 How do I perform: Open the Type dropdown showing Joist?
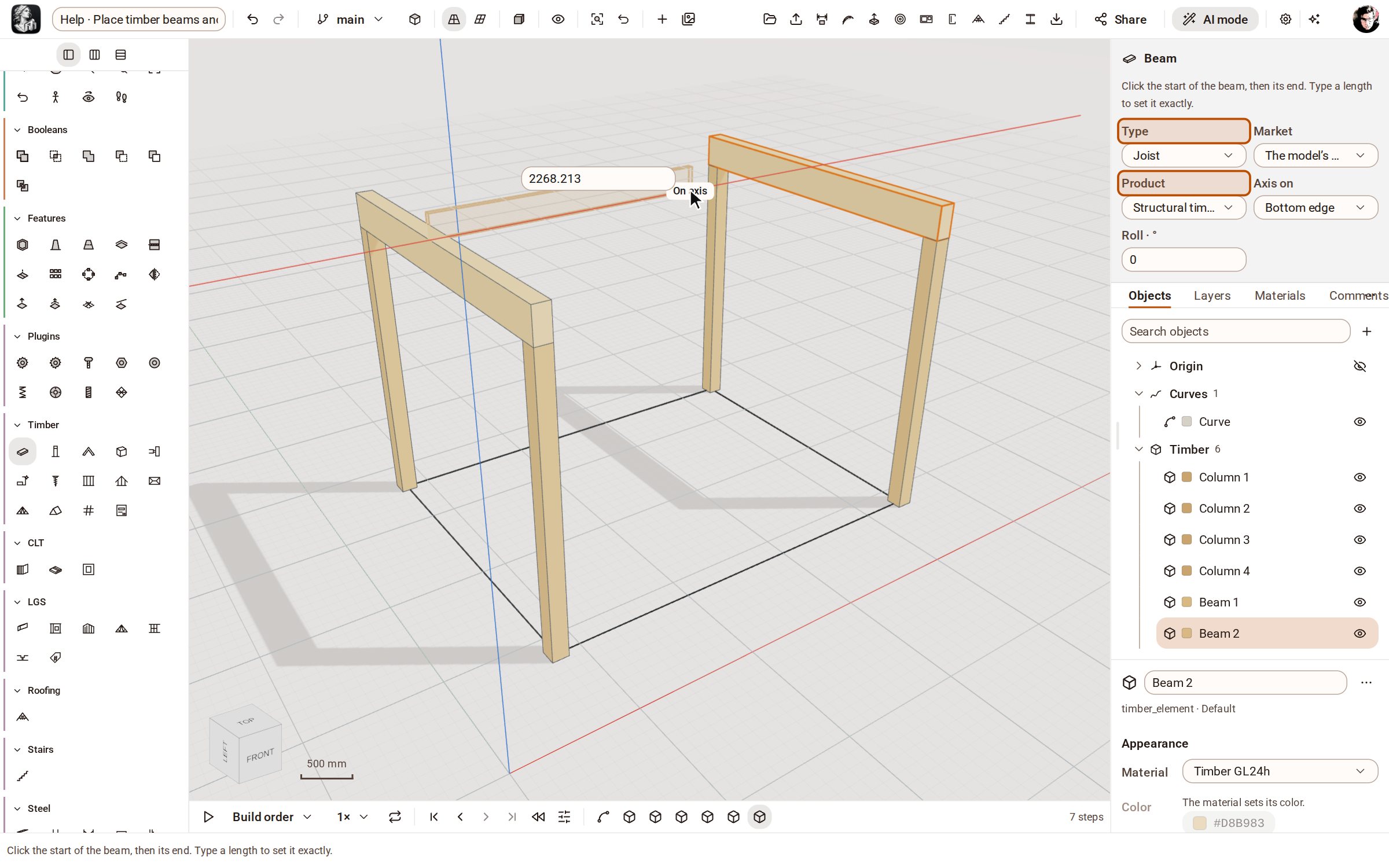point(1184,156)
